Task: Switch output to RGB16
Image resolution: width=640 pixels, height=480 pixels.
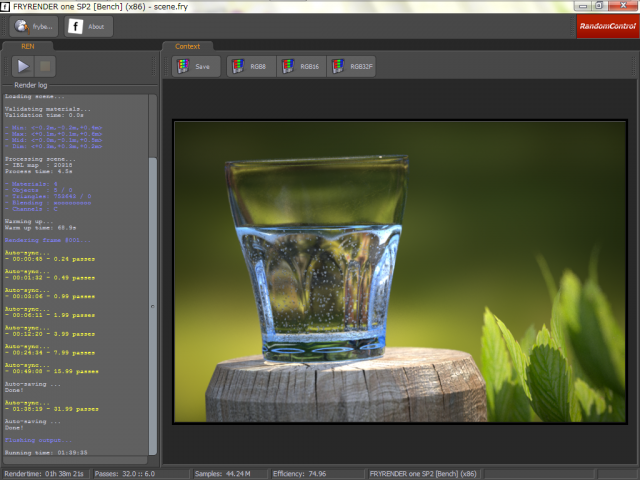Action: point(302,67)
